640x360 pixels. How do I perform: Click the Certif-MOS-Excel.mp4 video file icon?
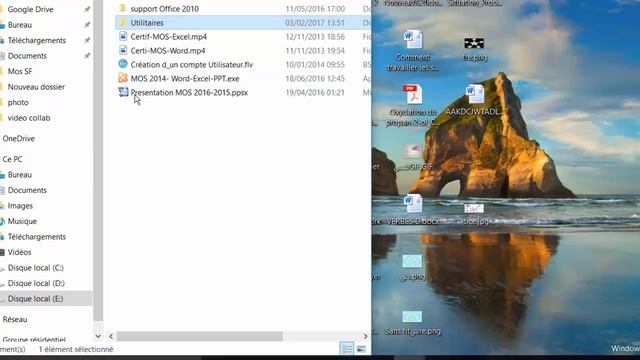point(123,36)
